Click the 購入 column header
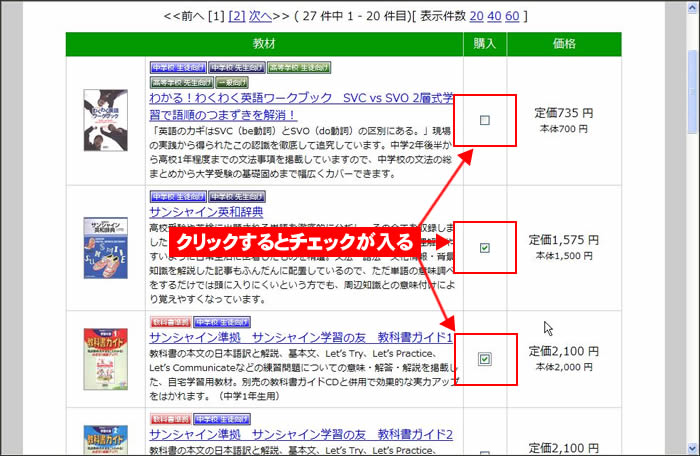700x456 pixels. tap(485, 44)
